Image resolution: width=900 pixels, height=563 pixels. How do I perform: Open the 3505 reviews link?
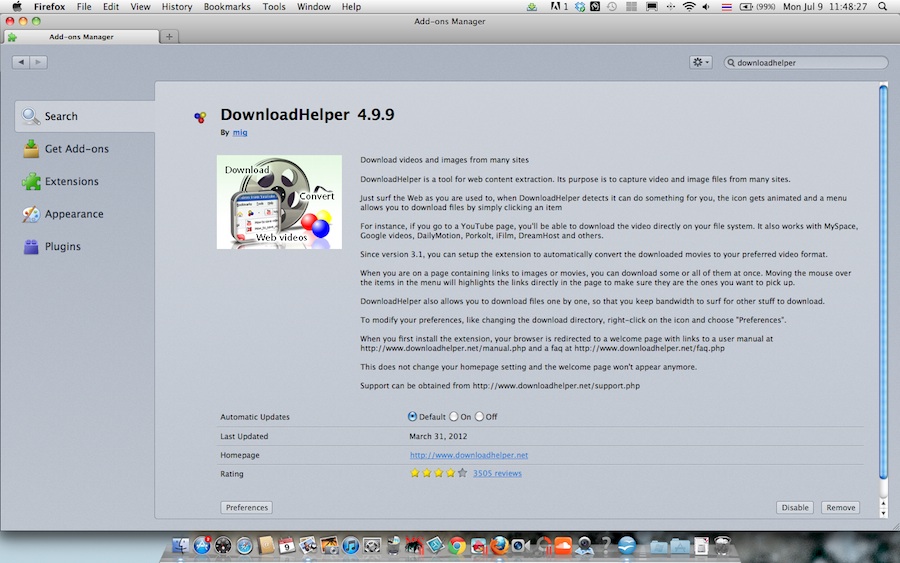497,473
